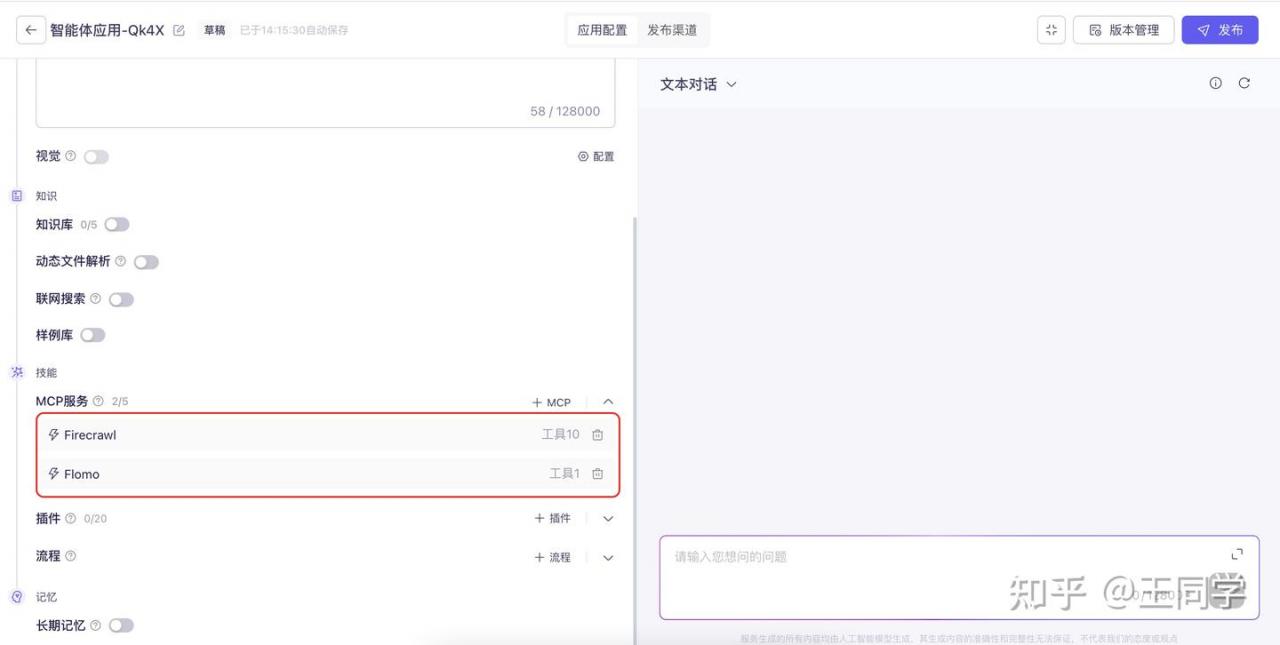Switch to 发布渠道 tab
Image resolution: width=1280 pixels, height=645 pixels.
coord(672,30)
